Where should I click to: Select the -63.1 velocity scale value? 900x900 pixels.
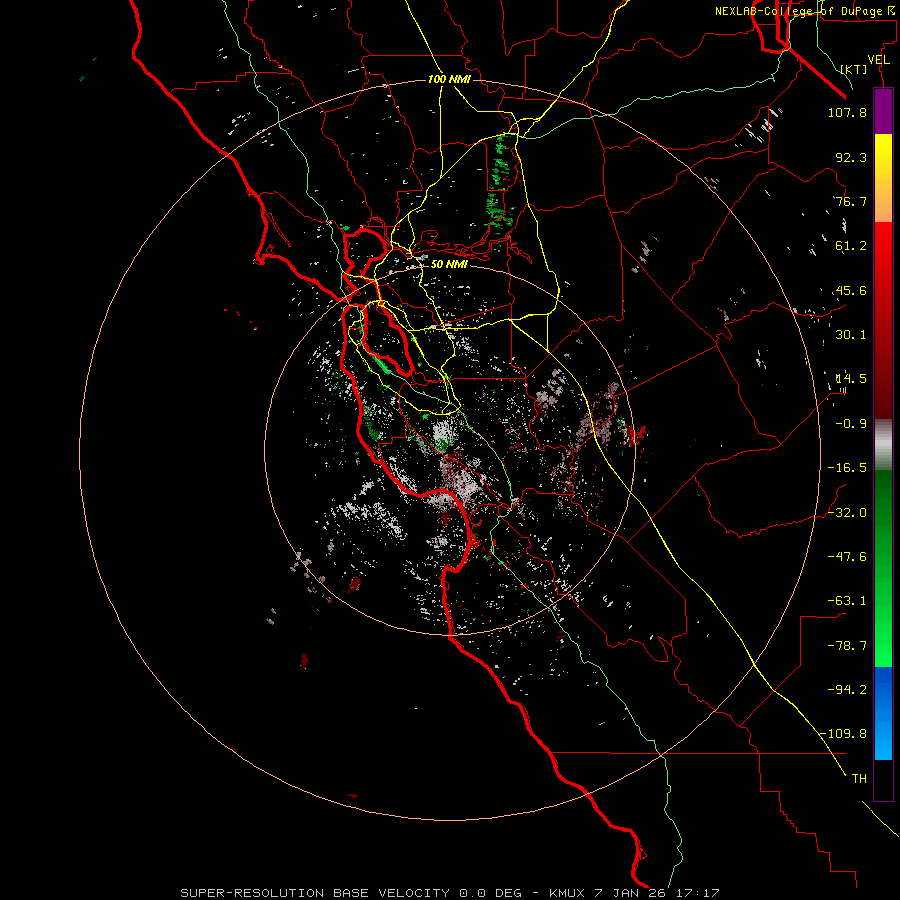(x=847, y=601)
